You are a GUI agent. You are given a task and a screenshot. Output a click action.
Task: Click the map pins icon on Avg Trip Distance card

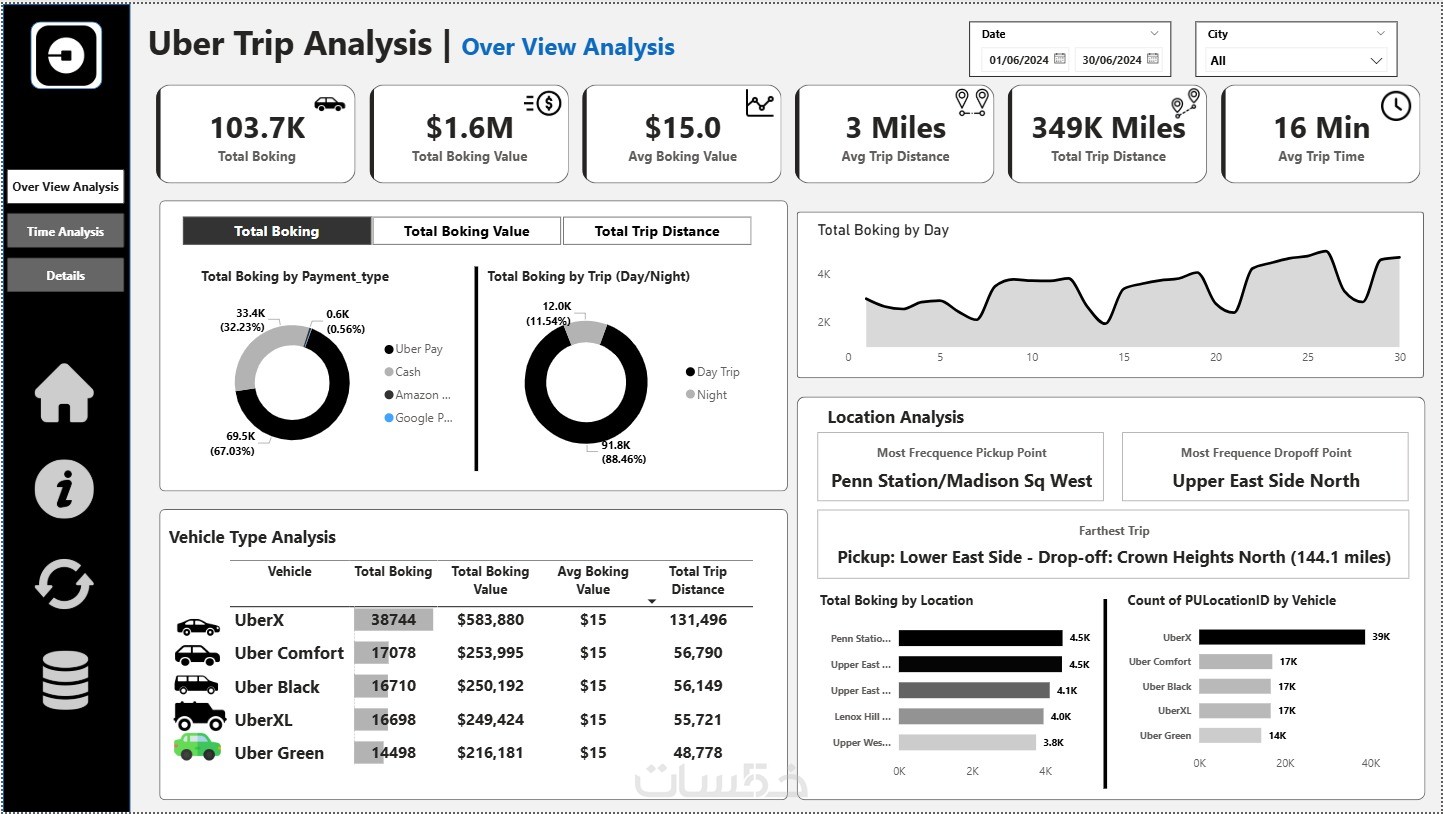click(x=972, y=101)
